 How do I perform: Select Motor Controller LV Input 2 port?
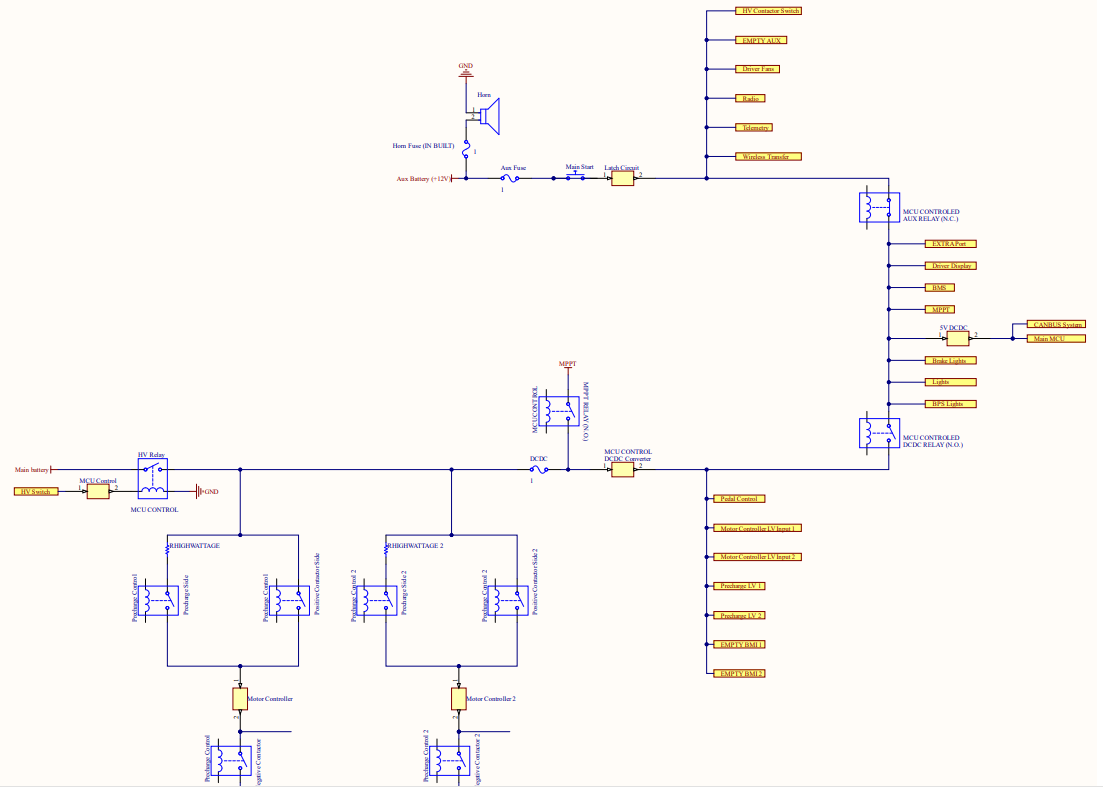[758, 557]
